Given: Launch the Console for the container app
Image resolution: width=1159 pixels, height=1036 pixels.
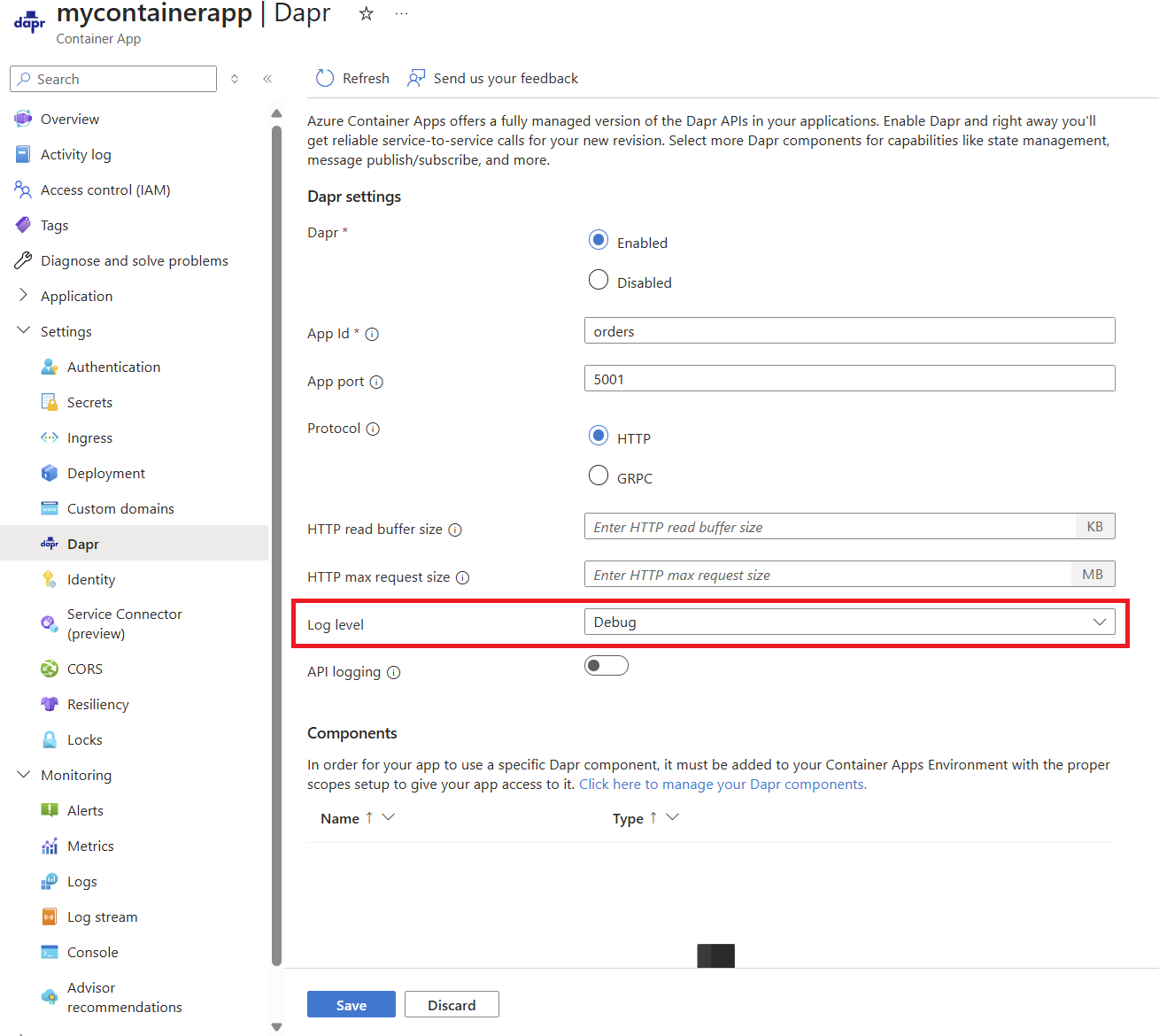Looking at the screenshot, I should [x=92, y=952].
